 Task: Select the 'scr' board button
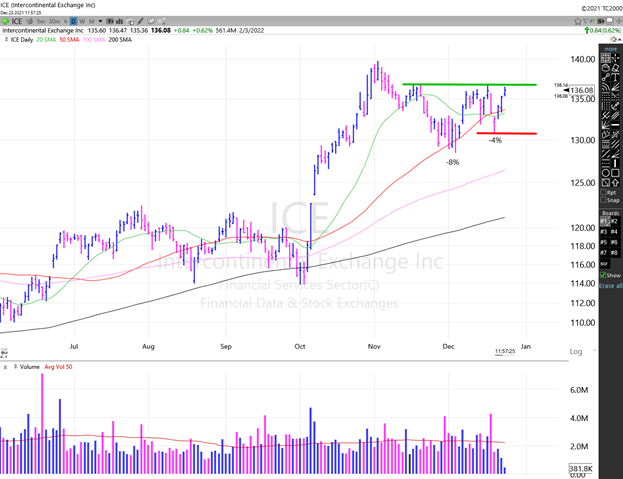[605, 263]
